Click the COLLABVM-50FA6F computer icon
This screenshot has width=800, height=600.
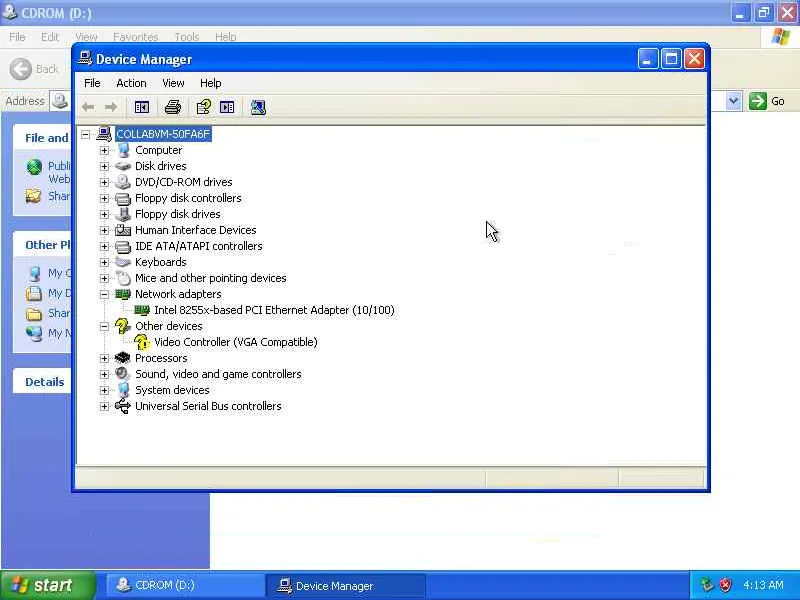pyautogui.click(x=104, y=134)
